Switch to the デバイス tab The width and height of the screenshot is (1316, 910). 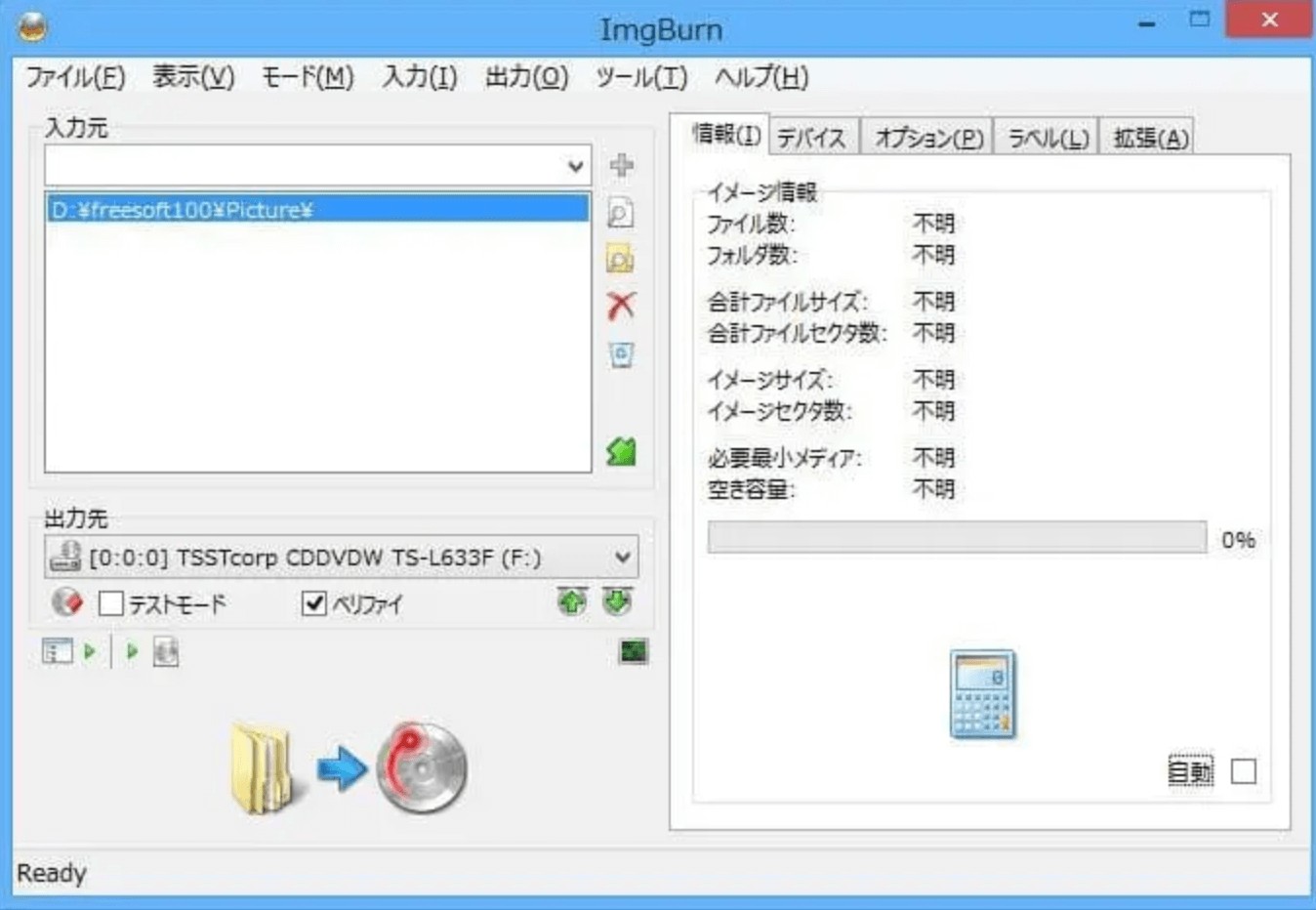[812, 138]
